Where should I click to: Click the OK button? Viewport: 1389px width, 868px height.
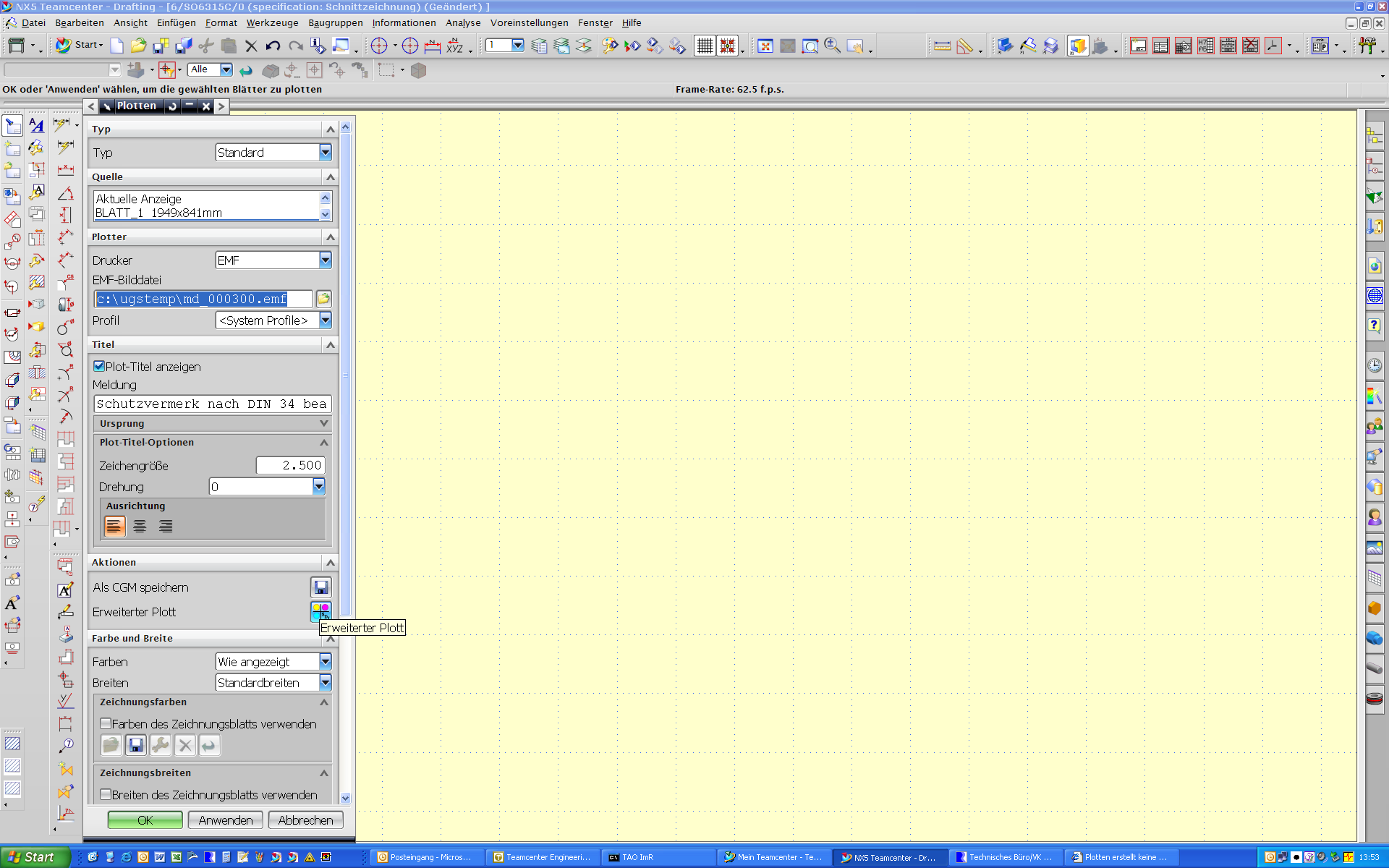tap(145, 820)
